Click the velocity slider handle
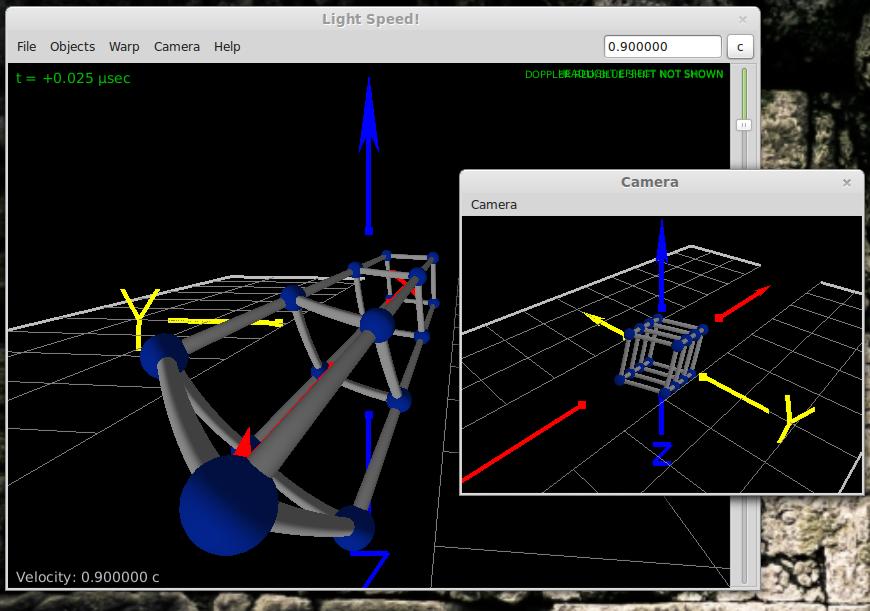Screen dimensions: 870x611 coord(744,125)
